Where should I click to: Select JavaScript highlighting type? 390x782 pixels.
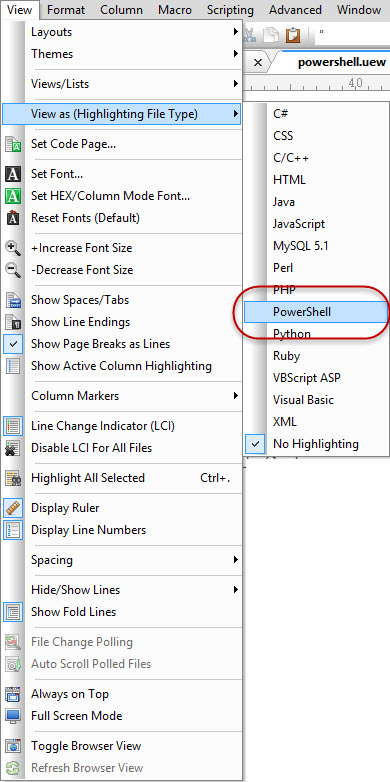point(316,223)
